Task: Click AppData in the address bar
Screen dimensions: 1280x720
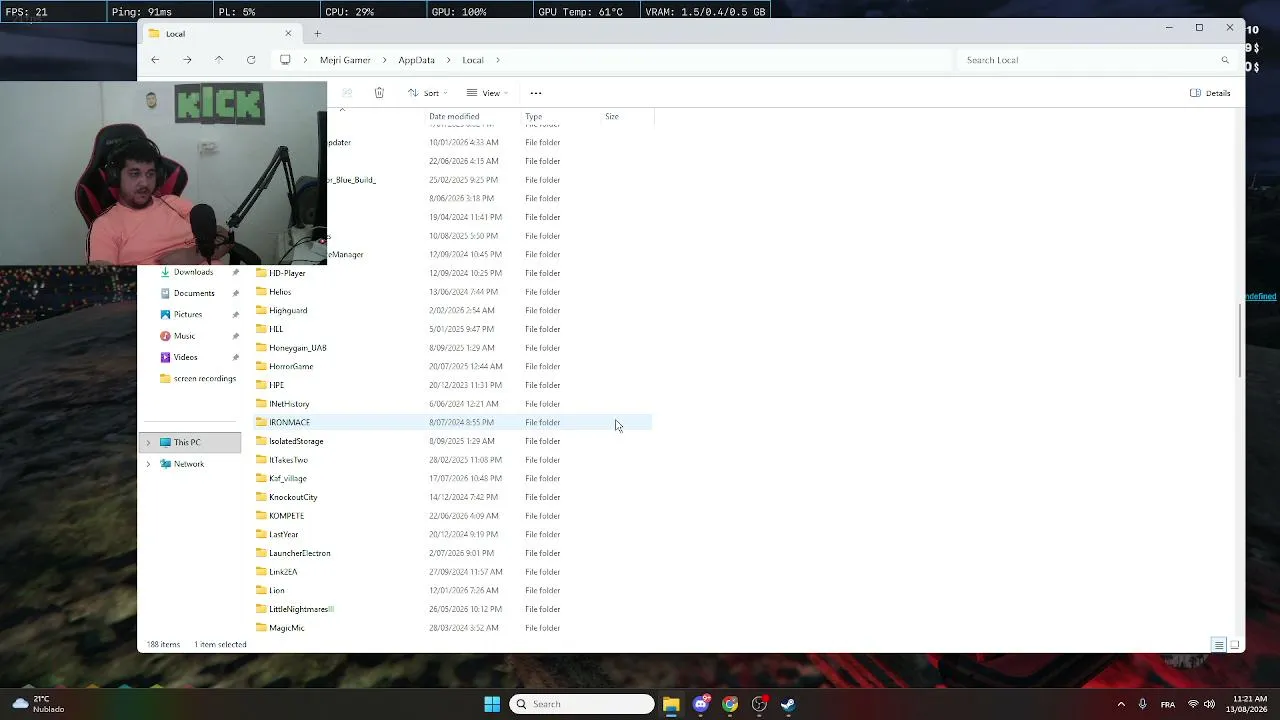Action: pos(416,60)
